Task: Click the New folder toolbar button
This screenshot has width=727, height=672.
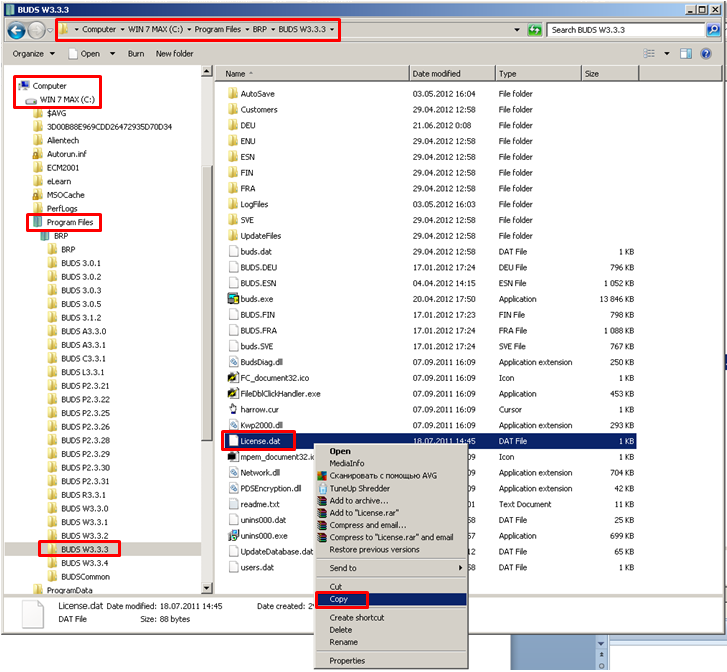Action: click(x=175, y=54)
